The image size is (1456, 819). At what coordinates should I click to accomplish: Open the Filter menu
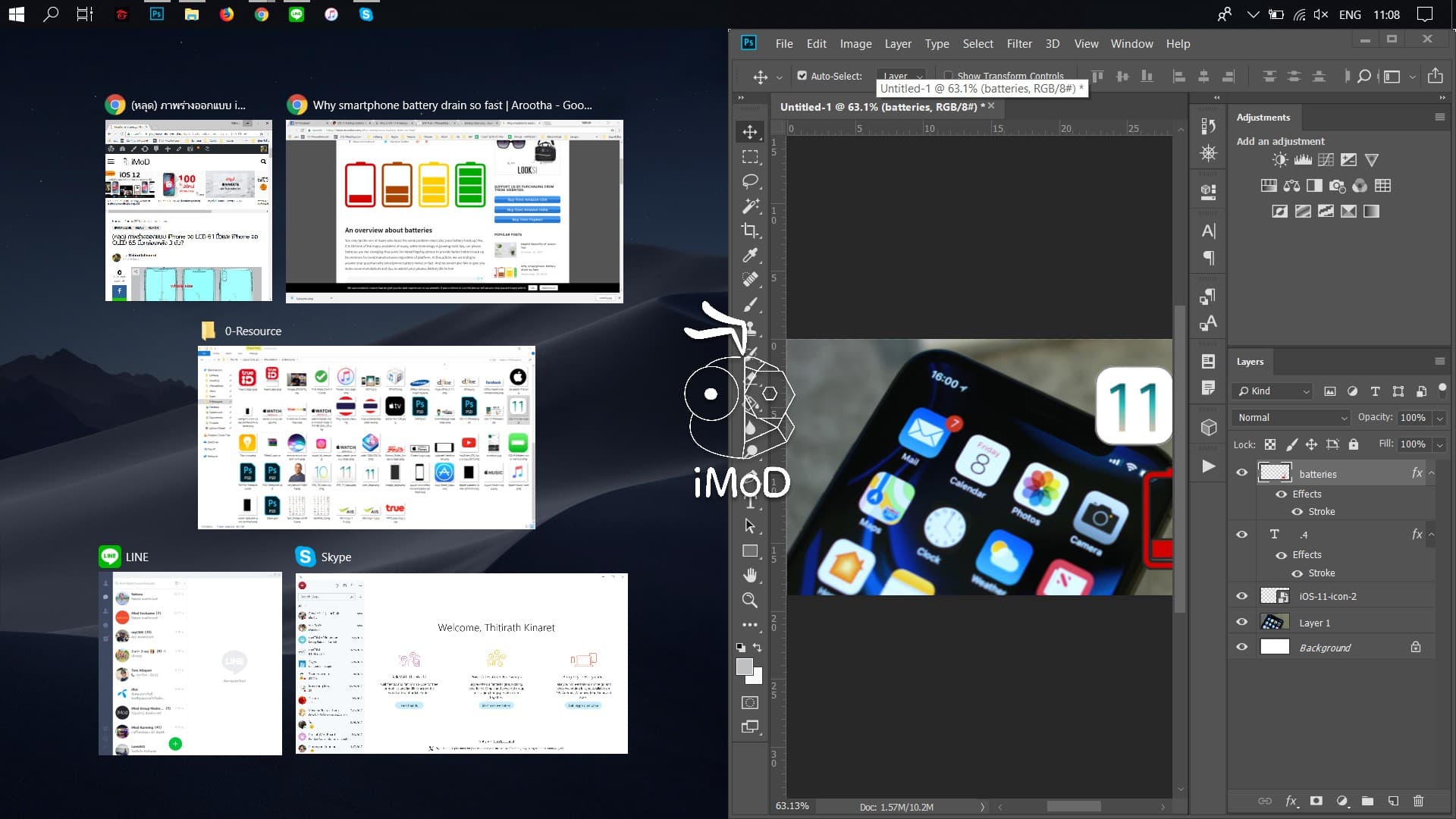[x=1019, y=43]
